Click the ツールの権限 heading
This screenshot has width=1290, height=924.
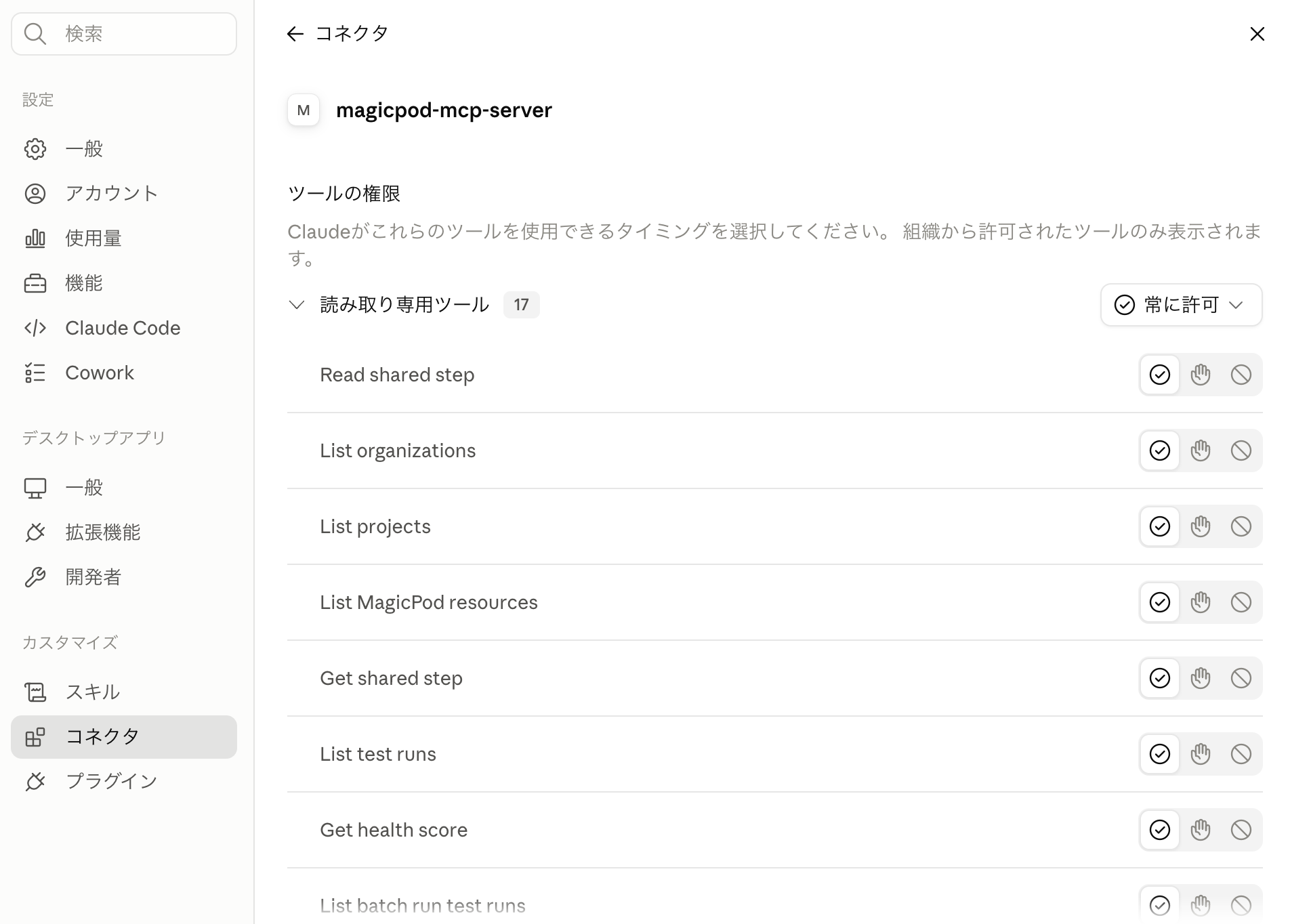pos(344,194)
